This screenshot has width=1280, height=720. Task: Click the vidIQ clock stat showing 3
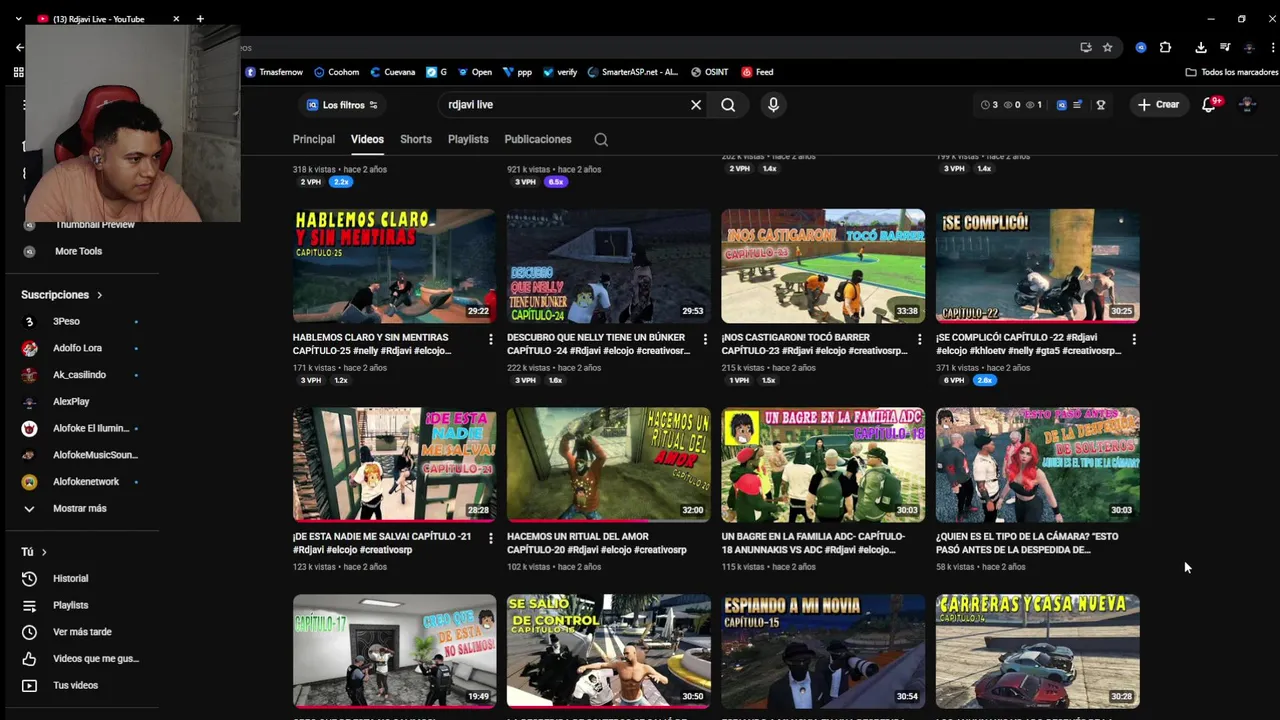989,105
